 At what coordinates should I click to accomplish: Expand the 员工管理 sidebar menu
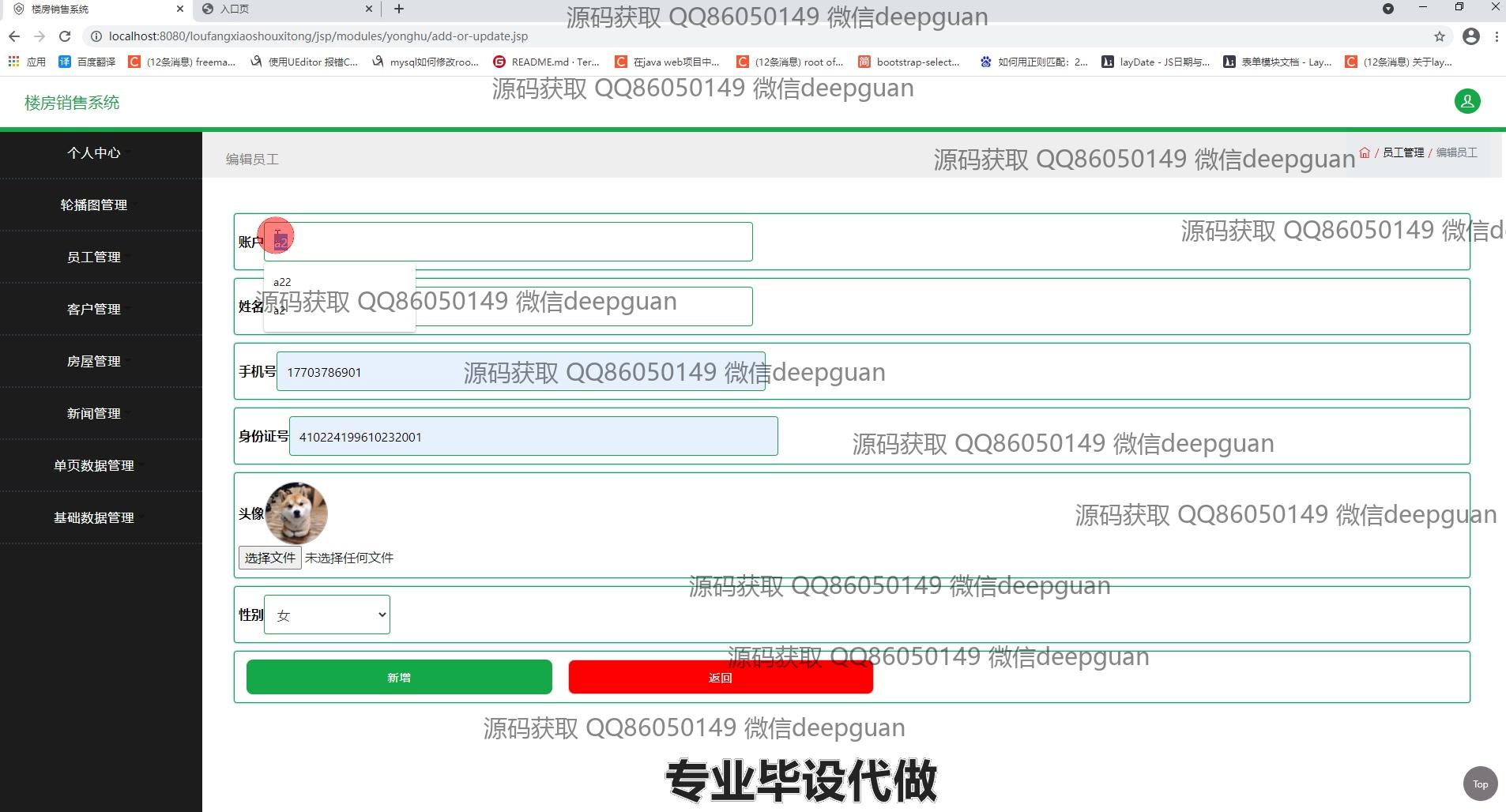pyautogui.click(x=94, y=257)
